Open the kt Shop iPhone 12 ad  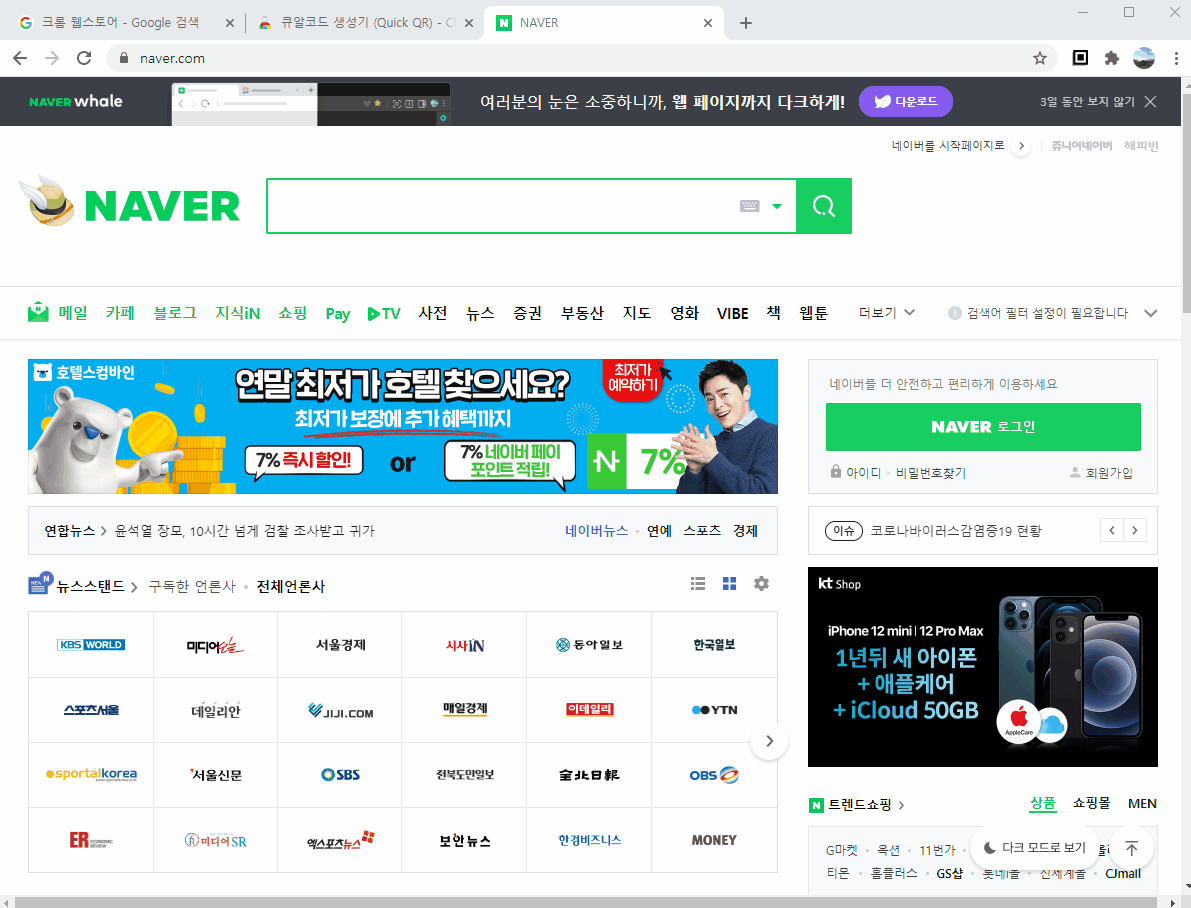(x=983, y=666)
